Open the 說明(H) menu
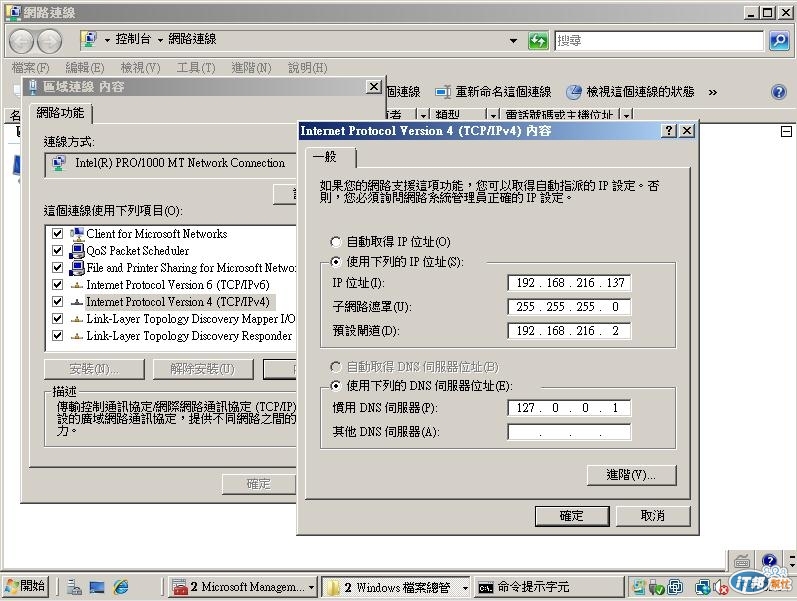Image resolution: width=797 pixels, height=601 pixels. (308, 68)
